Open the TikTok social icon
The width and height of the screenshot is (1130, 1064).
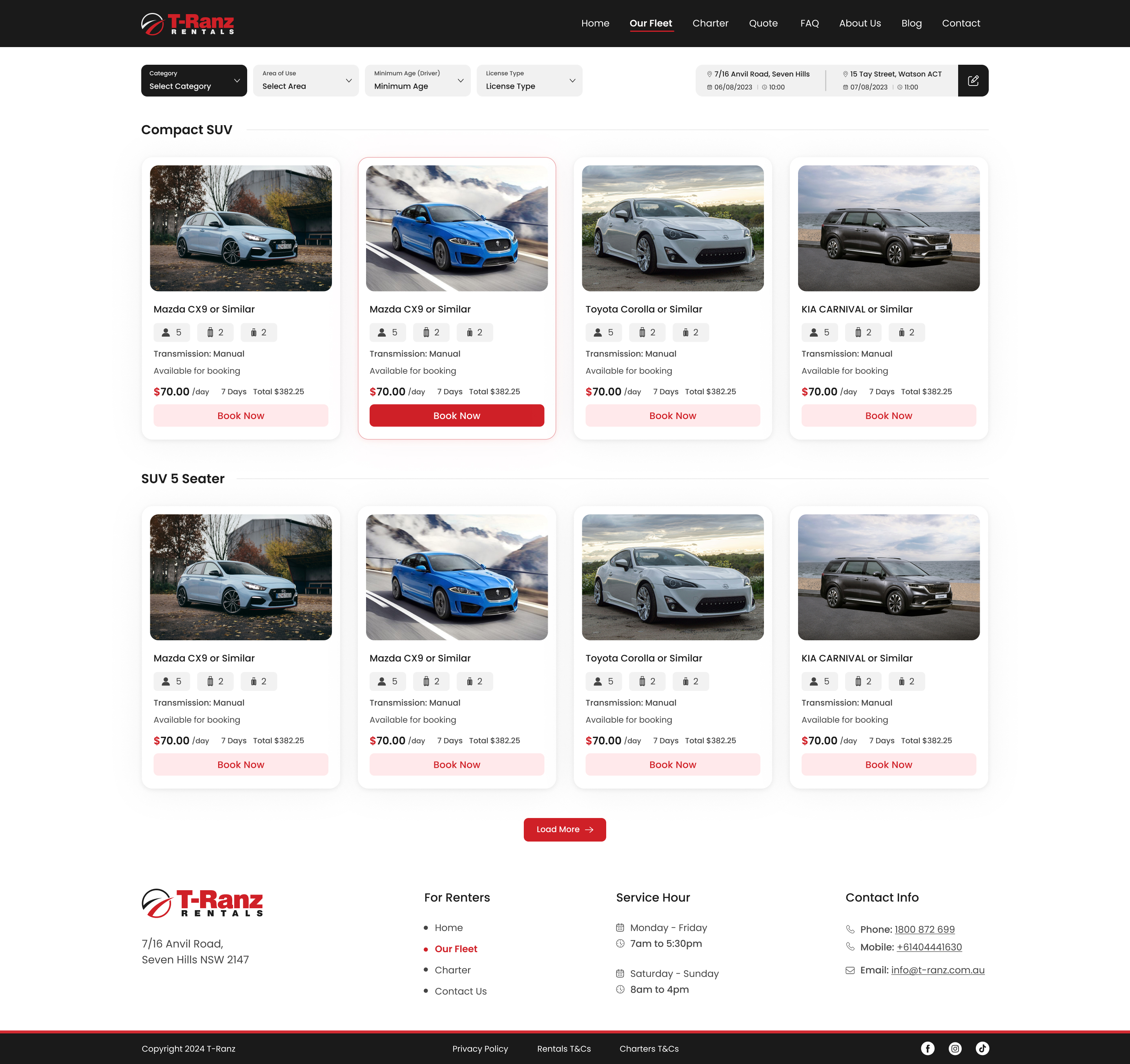982,1048
